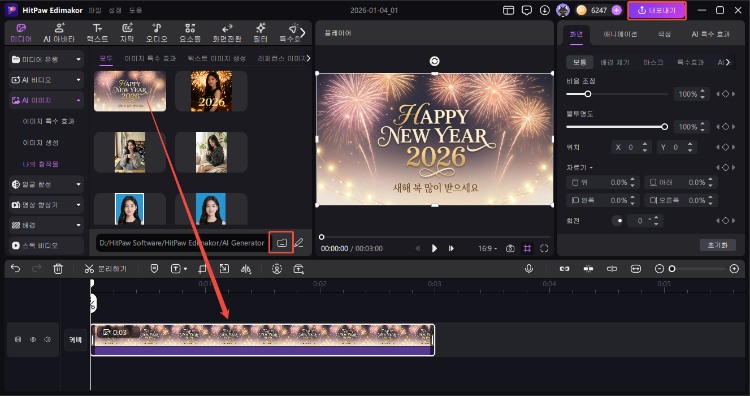Toggle the grid guide icon under preview

(x=527, y=248)
